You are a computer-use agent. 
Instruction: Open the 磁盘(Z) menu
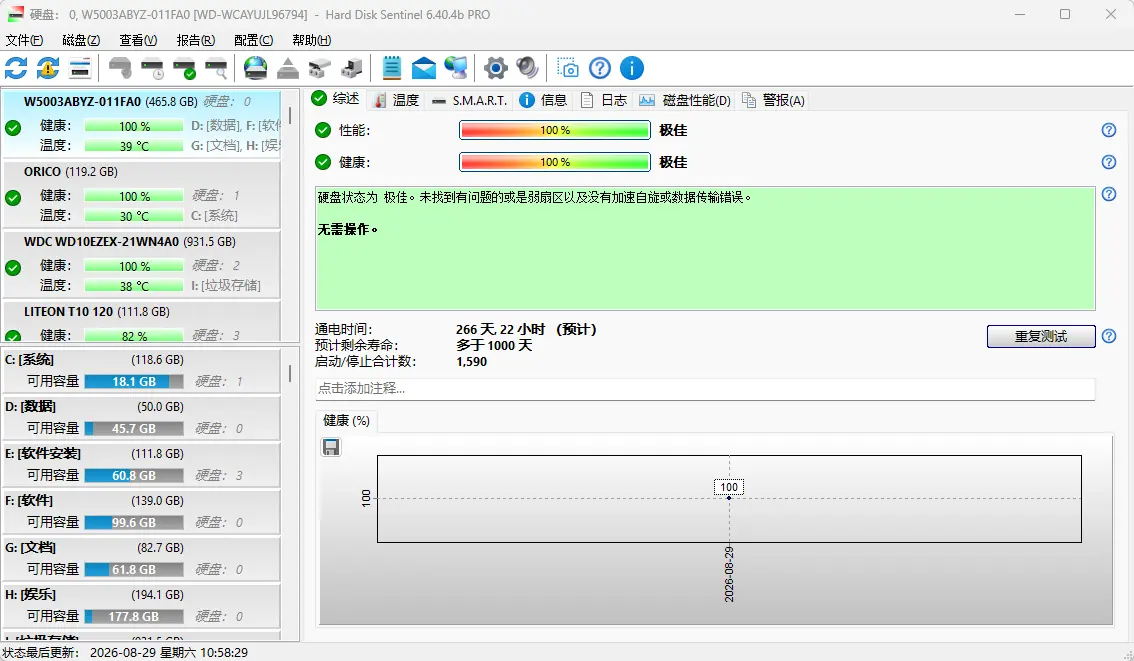[81, 40]
